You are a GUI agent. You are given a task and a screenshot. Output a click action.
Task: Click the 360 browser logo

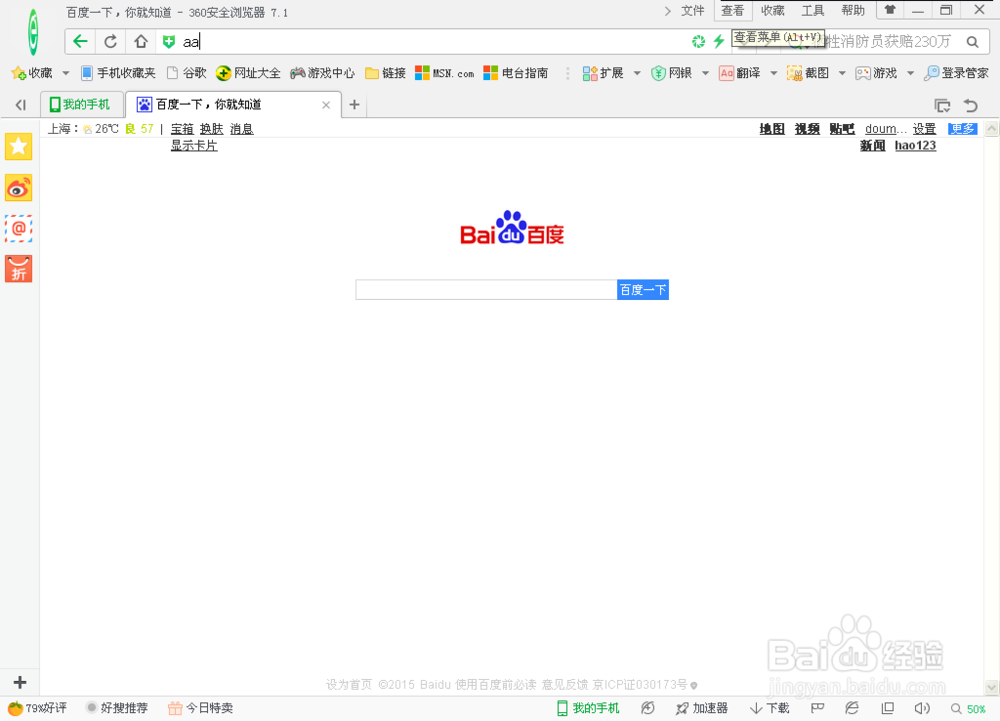(33, 32)
